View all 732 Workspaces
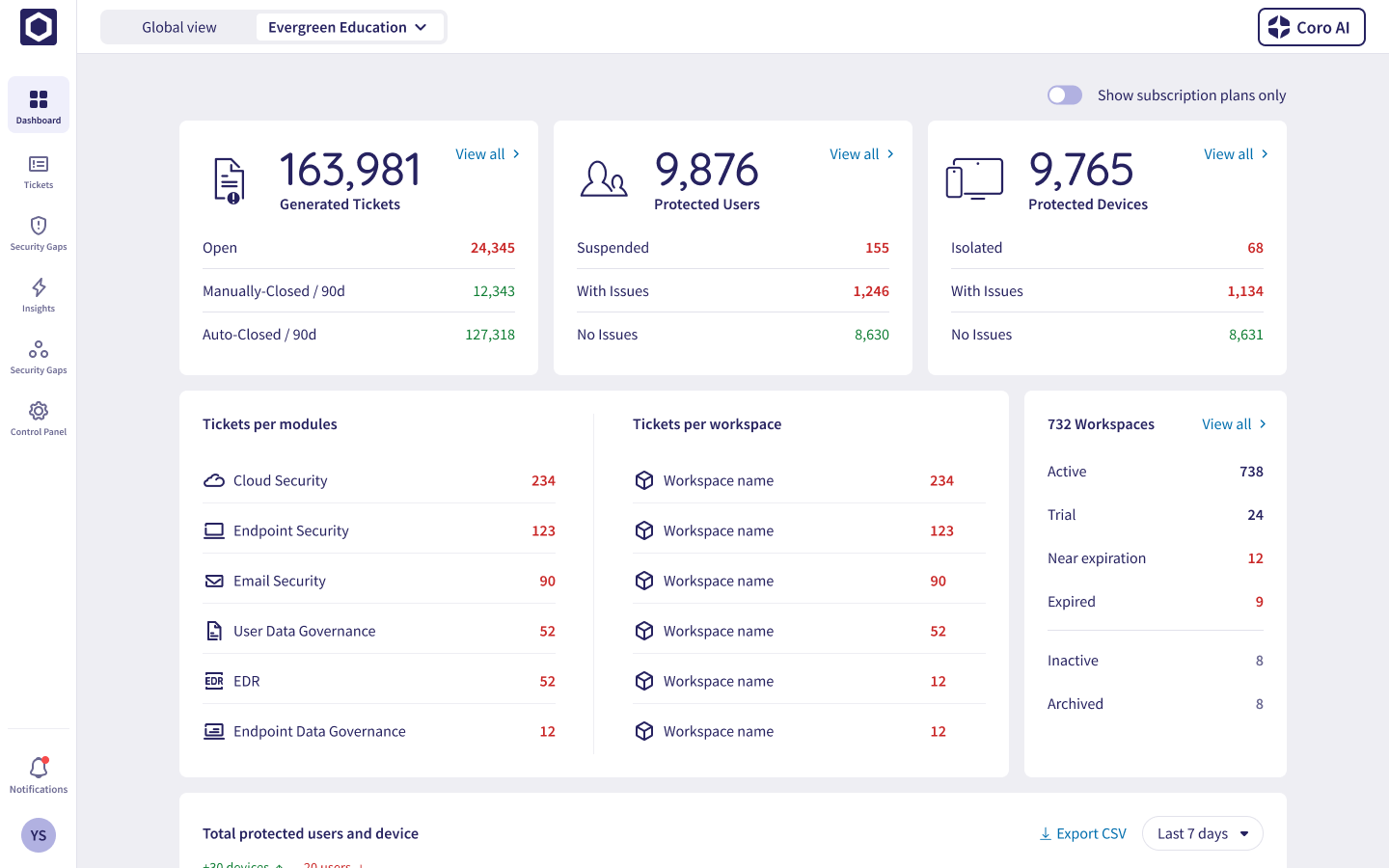 [x=1234, y=424]
